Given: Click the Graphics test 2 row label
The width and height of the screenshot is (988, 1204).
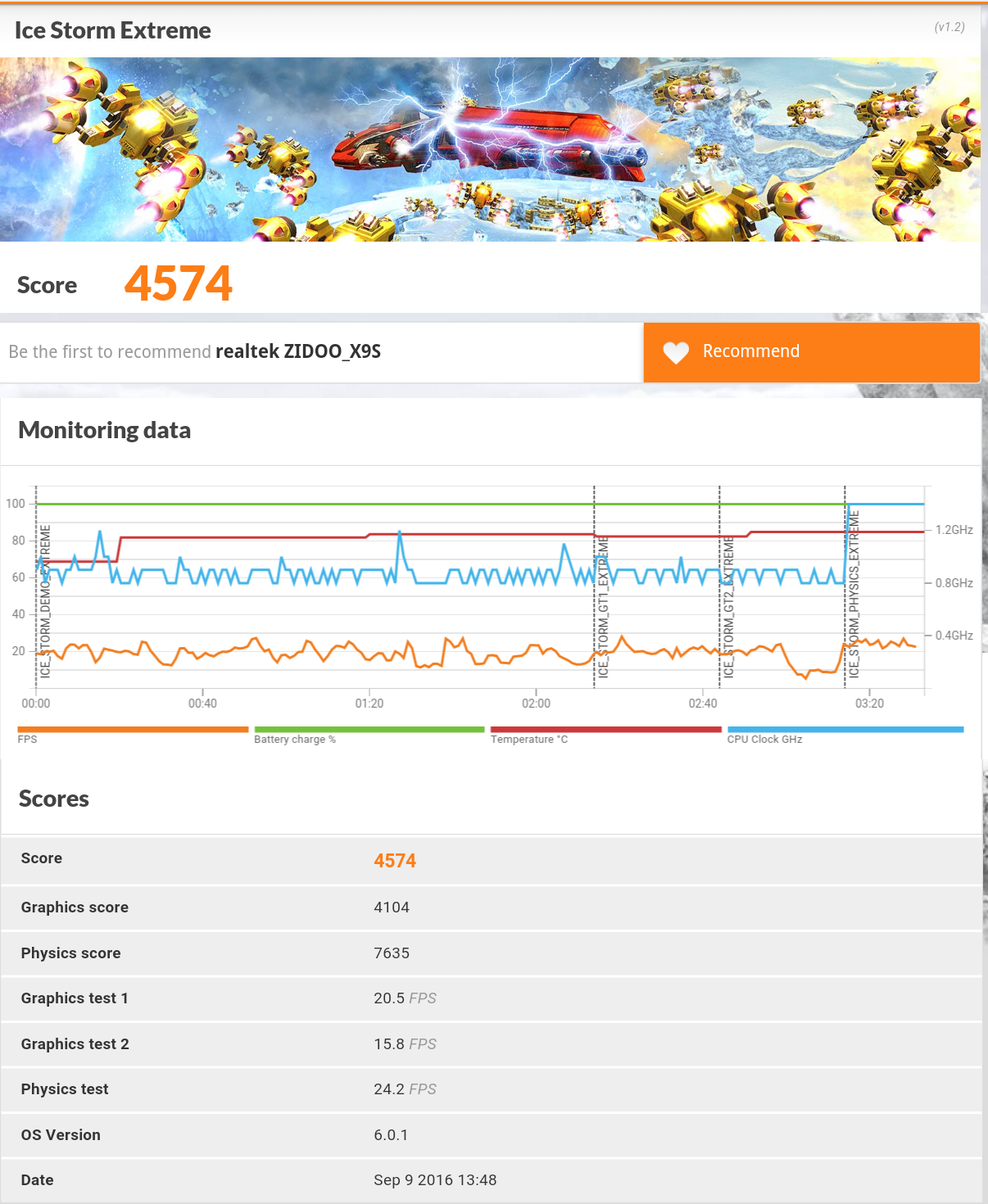Looking at the screenshot, I should pyautogui.click(x=75, y=1044).
